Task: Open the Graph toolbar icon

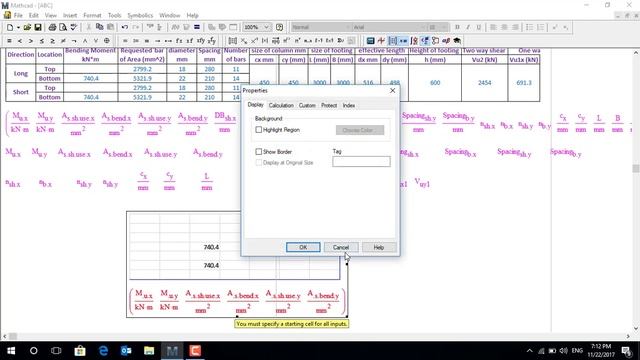Action: (x=381, y=41)
